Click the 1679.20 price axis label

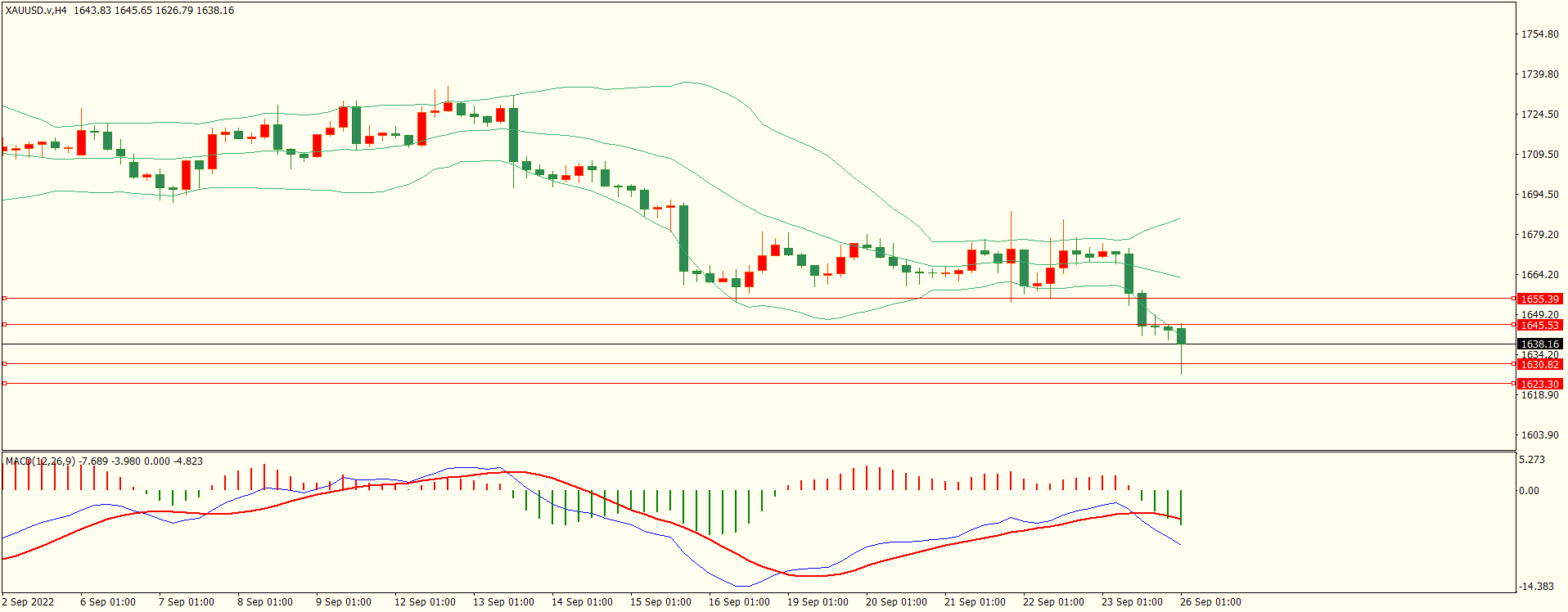[x=1539, y=235]
